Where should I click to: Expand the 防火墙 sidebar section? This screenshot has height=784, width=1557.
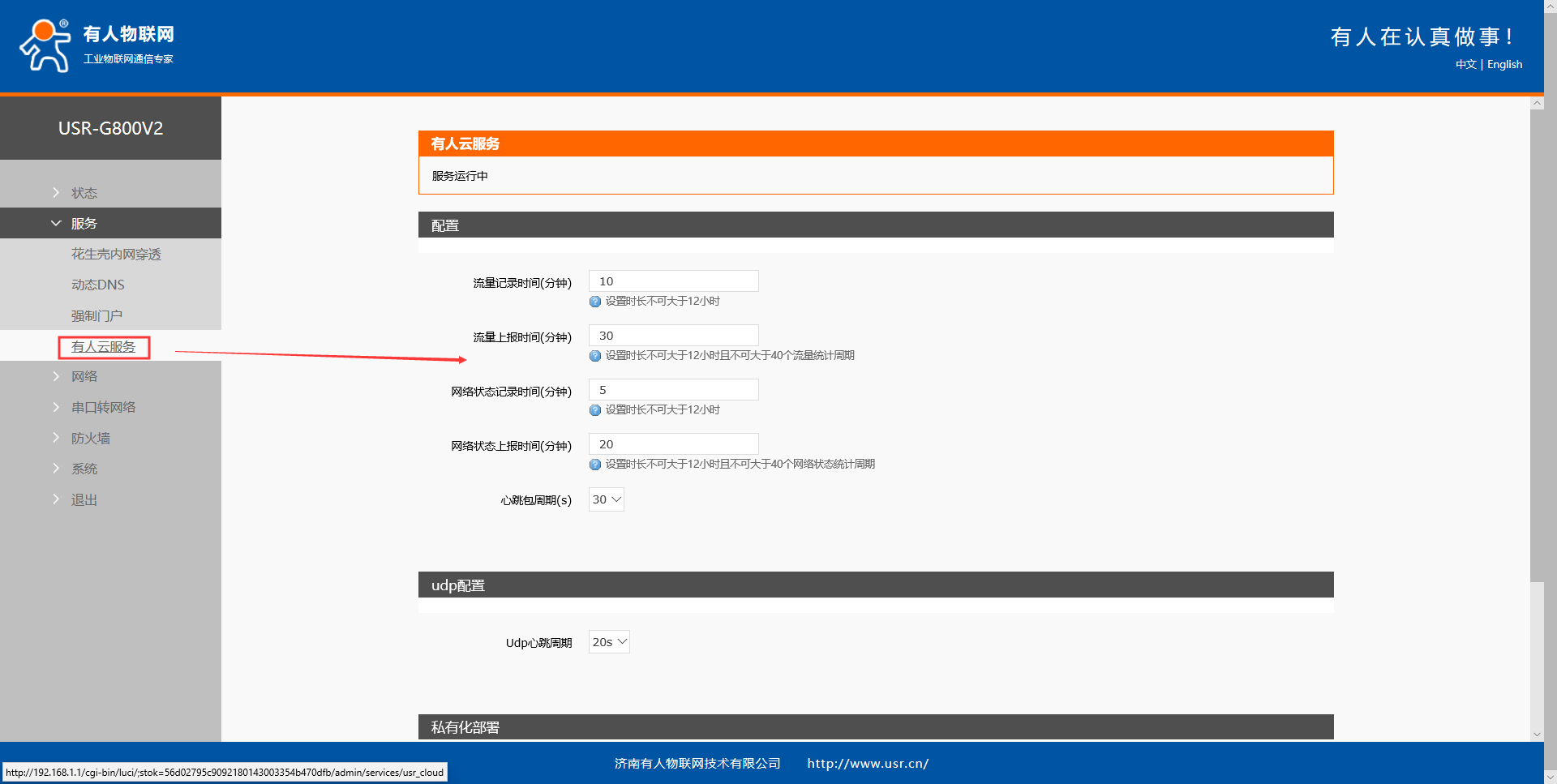(x=90, y=438)
